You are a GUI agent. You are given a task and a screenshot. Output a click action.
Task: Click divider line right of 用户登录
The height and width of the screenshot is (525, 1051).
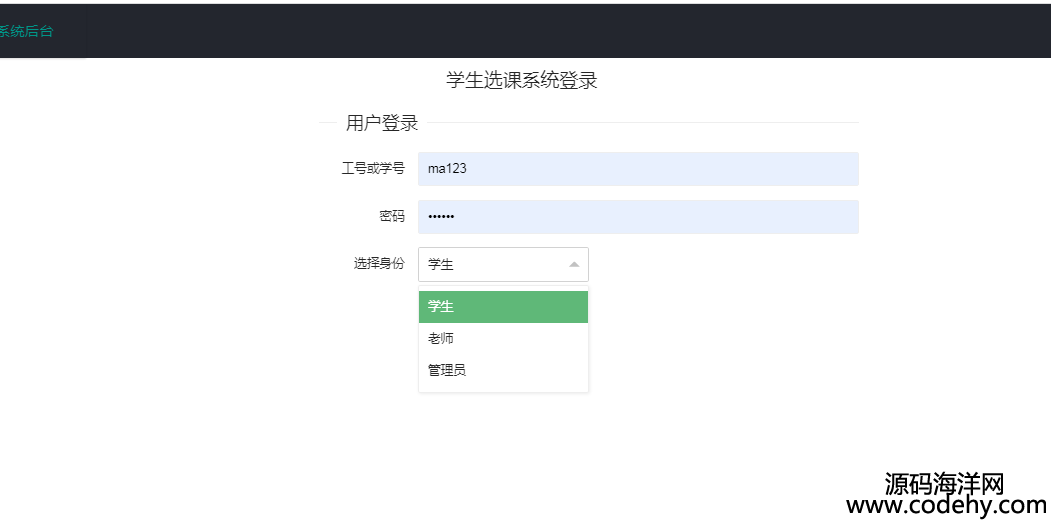pyautogui.click(x=643, y=123)
